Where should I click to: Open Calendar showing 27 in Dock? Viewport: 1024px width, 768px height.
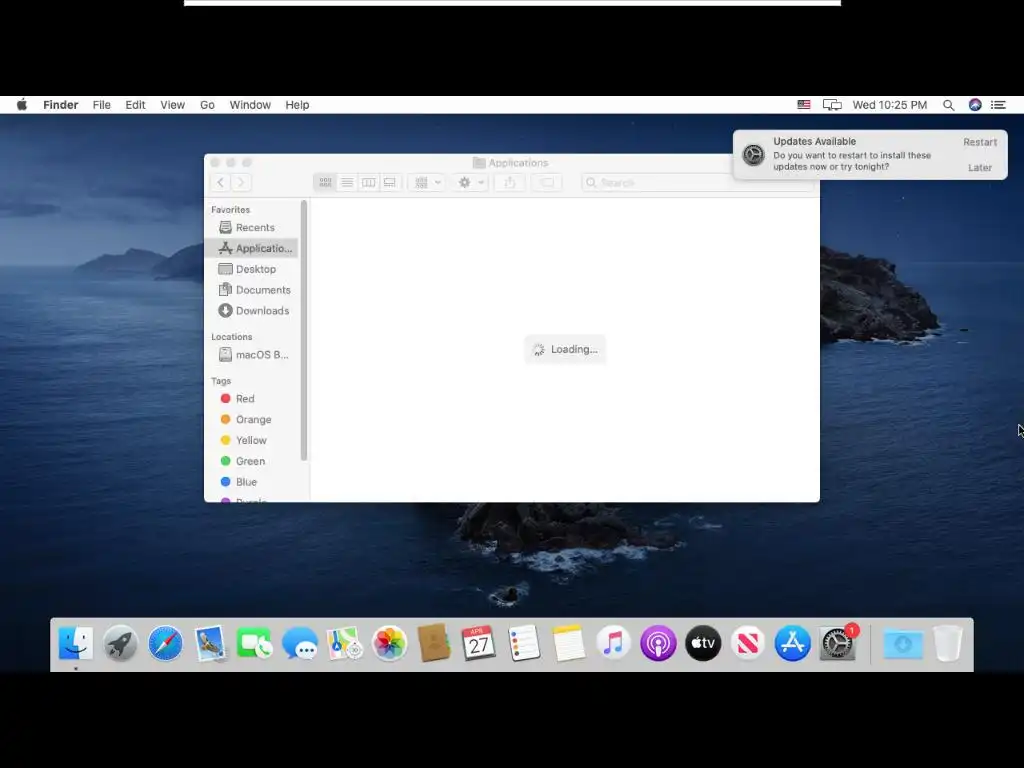click(x=479, y=643)
